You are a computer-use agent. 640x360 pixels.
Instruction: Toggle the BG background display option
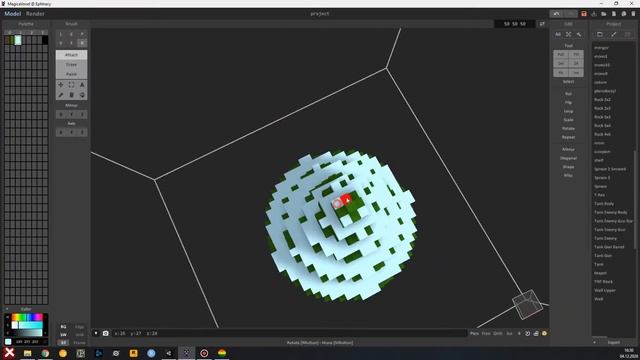click(63, 327)
